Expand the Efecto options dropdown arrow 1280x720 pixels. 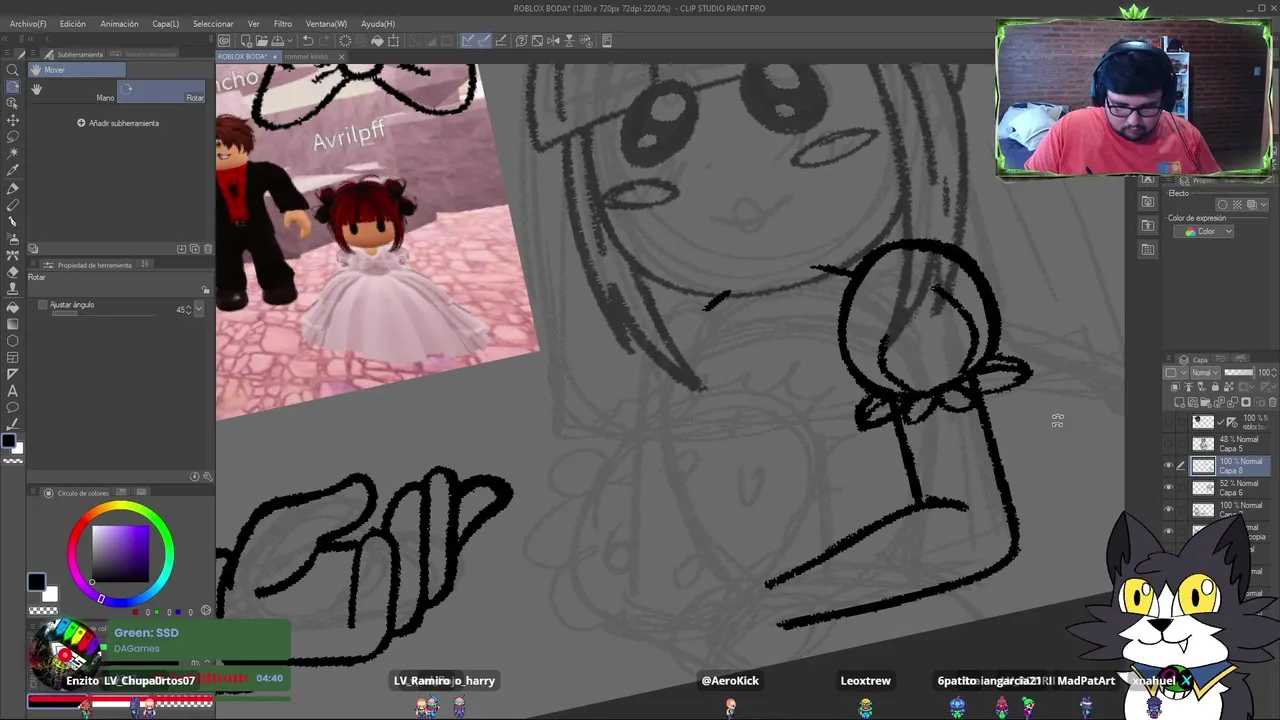point(1264,205)
